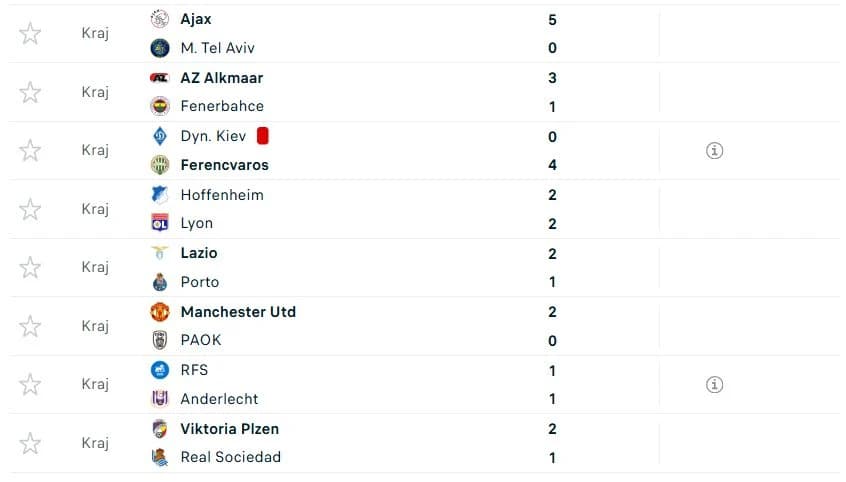The image size is (846, 482).
Task: Favorite the Lazio vs Porto match
Action: [x=30, y=268]
